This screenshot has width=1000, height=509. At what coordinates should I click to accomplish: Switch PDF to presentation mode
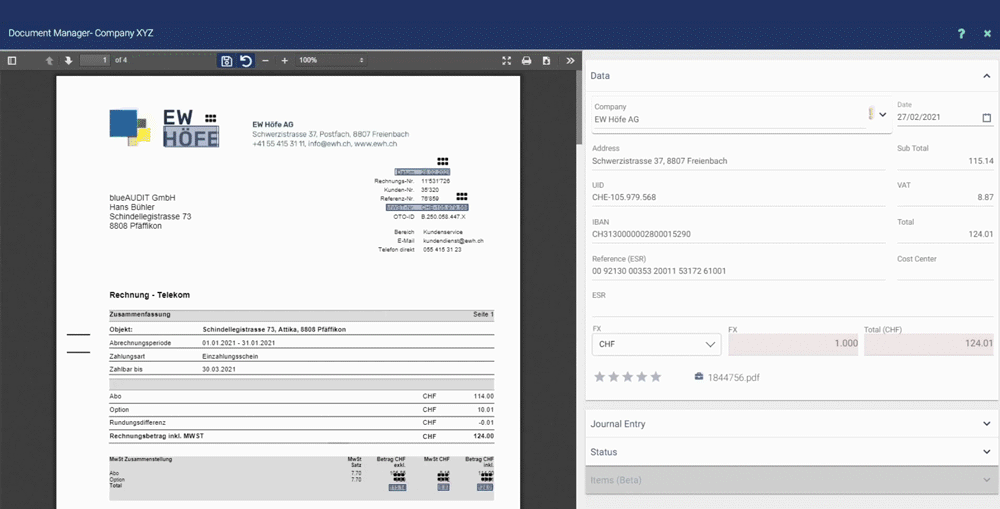[507, 61]
